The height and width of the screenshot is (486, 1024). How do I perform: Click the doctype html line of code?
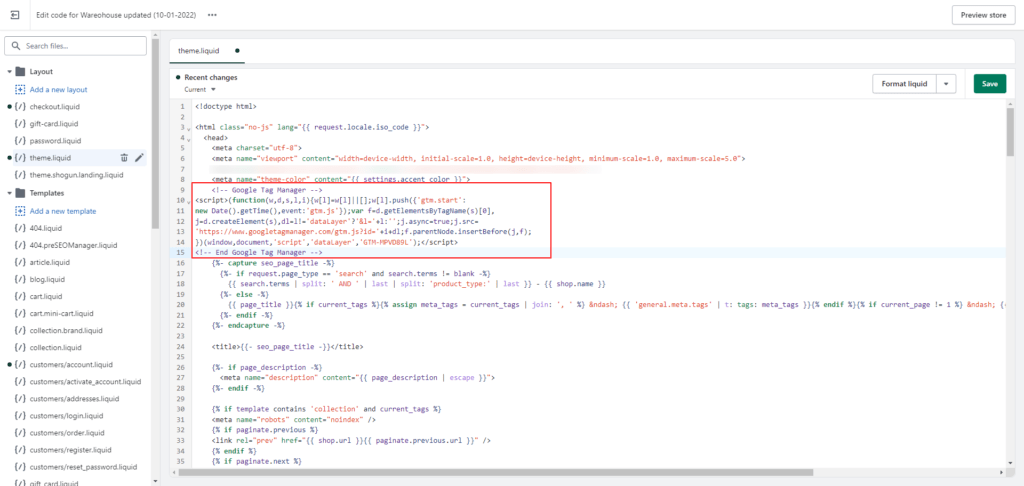[226, 106]
